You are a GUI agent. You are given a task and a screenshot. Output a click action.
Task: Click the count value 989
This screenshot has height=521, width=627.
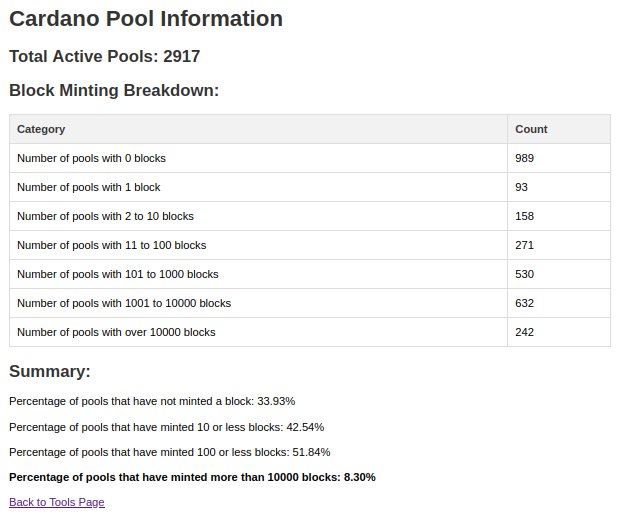(x=525, y=158)
